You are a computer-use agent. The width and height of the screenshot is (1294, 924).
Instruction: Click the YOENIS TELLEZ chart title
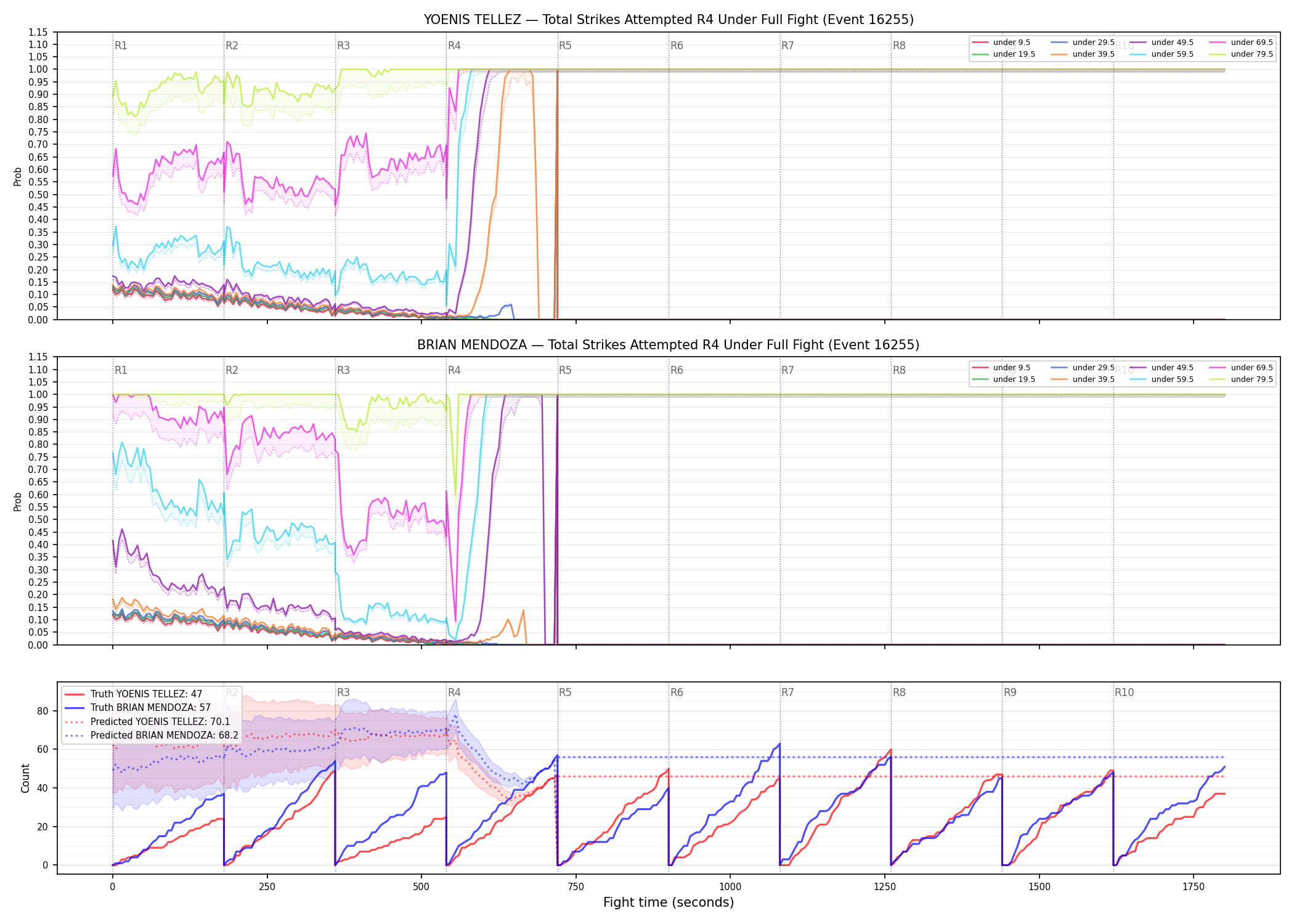pyautogui.click(x=669, y=20)
